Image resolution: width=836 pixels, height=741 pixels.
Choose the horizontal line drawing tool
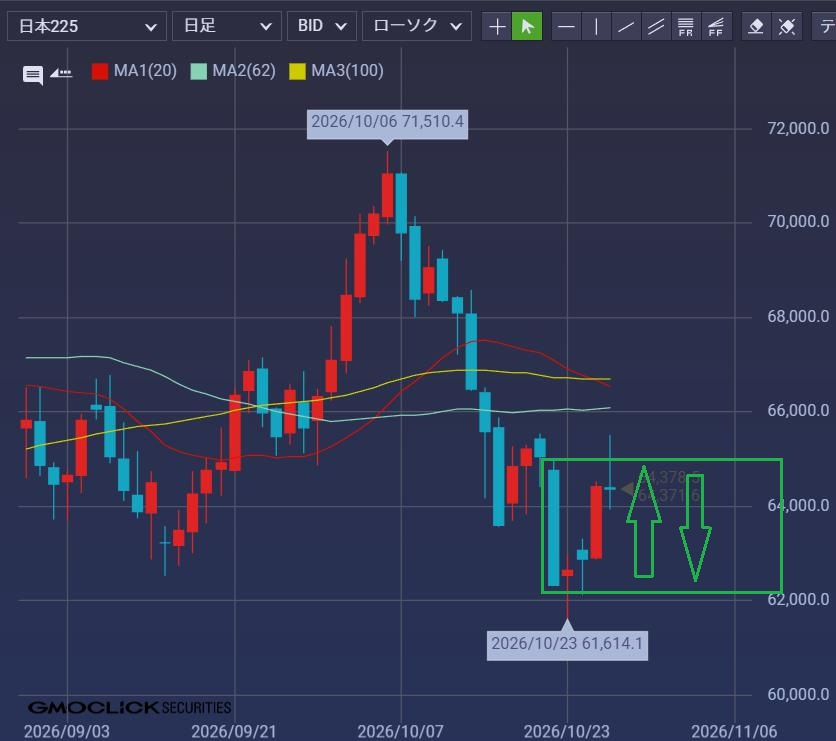click(x=566, y=26)
